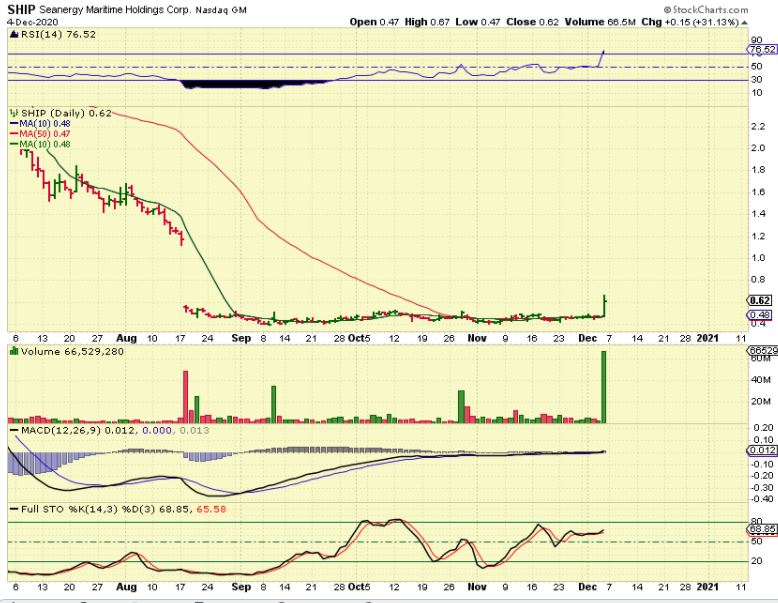Click the 2021 label on price chart axis
This screenshot has height=603, width=778.
706,338
